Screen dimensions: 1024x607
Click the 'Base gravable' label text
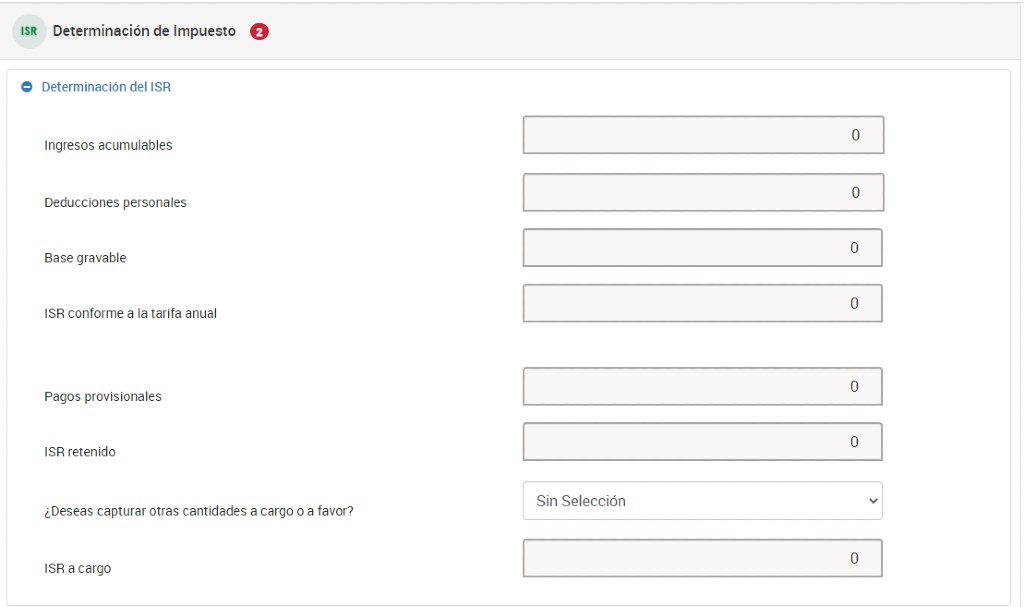point(85,258)
